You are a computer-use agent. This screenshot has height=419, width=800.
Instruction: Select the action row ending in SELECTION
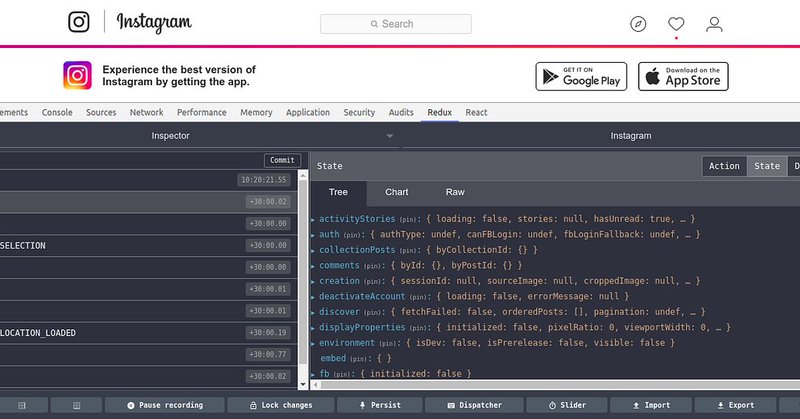click(x=148, y=245)
